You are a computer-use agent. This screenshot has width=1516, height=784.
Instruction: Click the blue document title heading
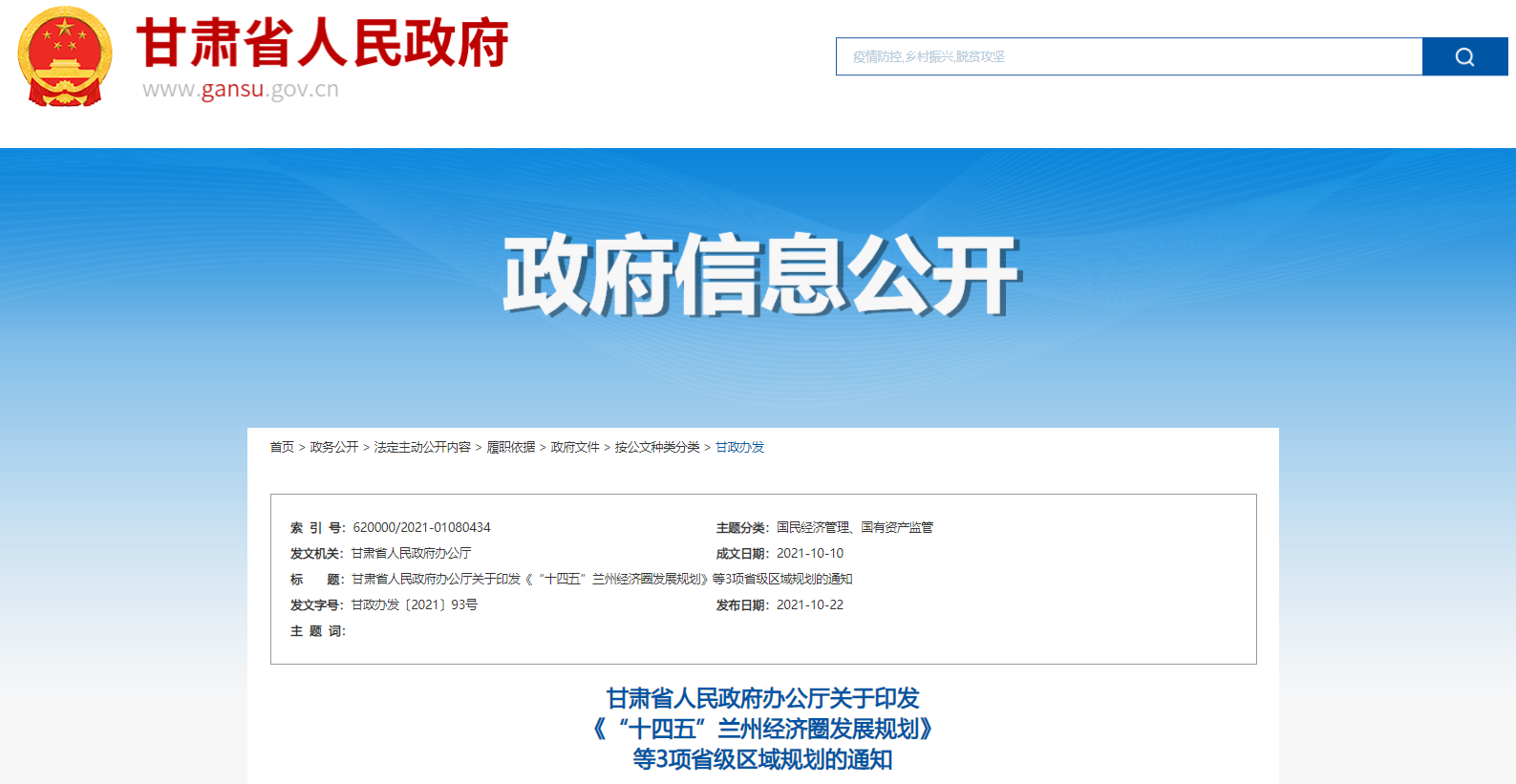761,729
